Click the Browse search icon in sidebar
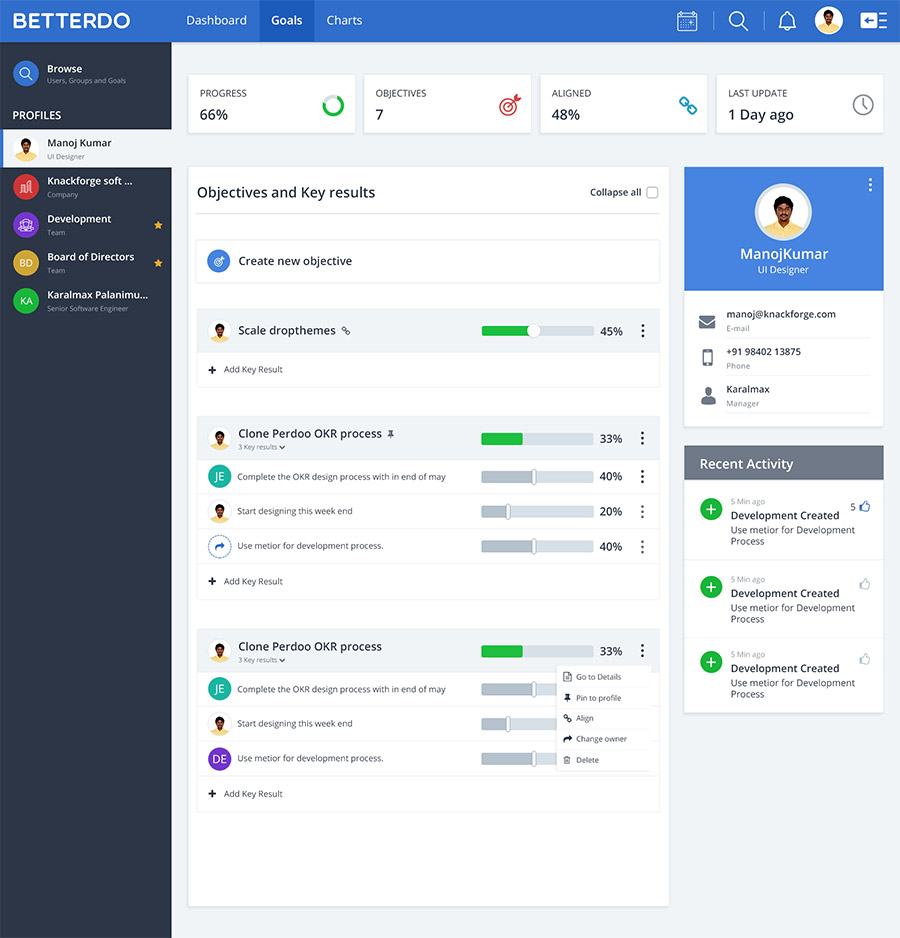Viewport: 900px width, 938px height. [x=26, y=74]
